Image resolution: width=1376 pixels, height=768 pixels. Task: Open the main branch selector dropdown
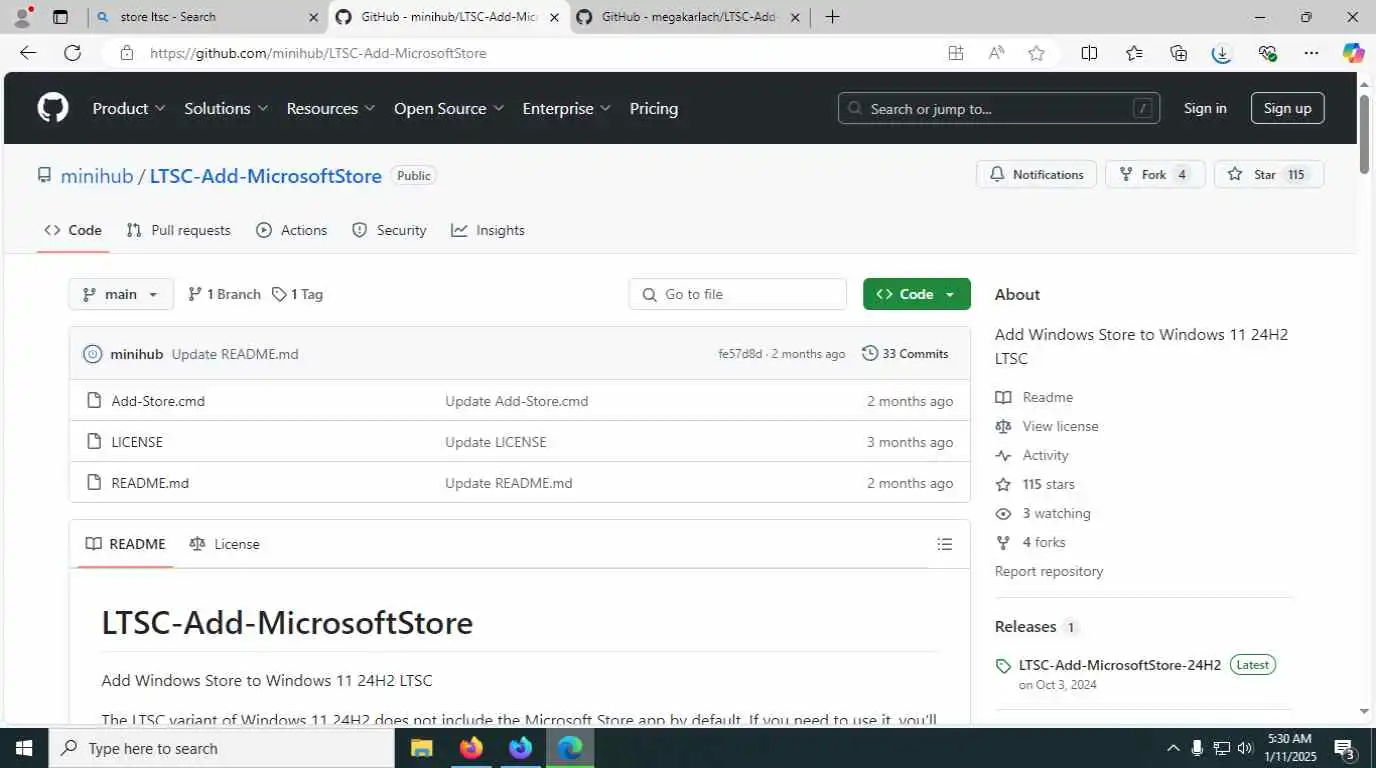pyautogui.click(x=121, y=294)
